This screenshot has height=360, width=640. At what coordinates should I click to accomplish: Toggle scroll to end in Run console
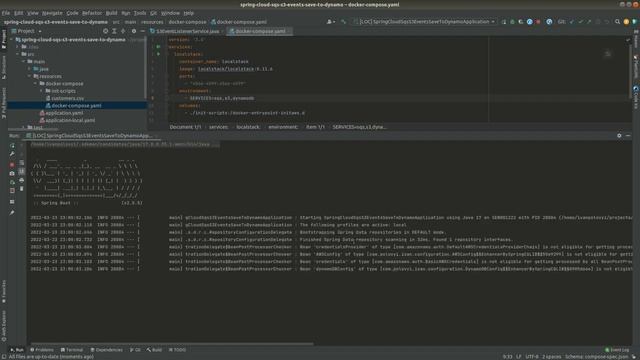pyautogui.click(x=22, y=171)
